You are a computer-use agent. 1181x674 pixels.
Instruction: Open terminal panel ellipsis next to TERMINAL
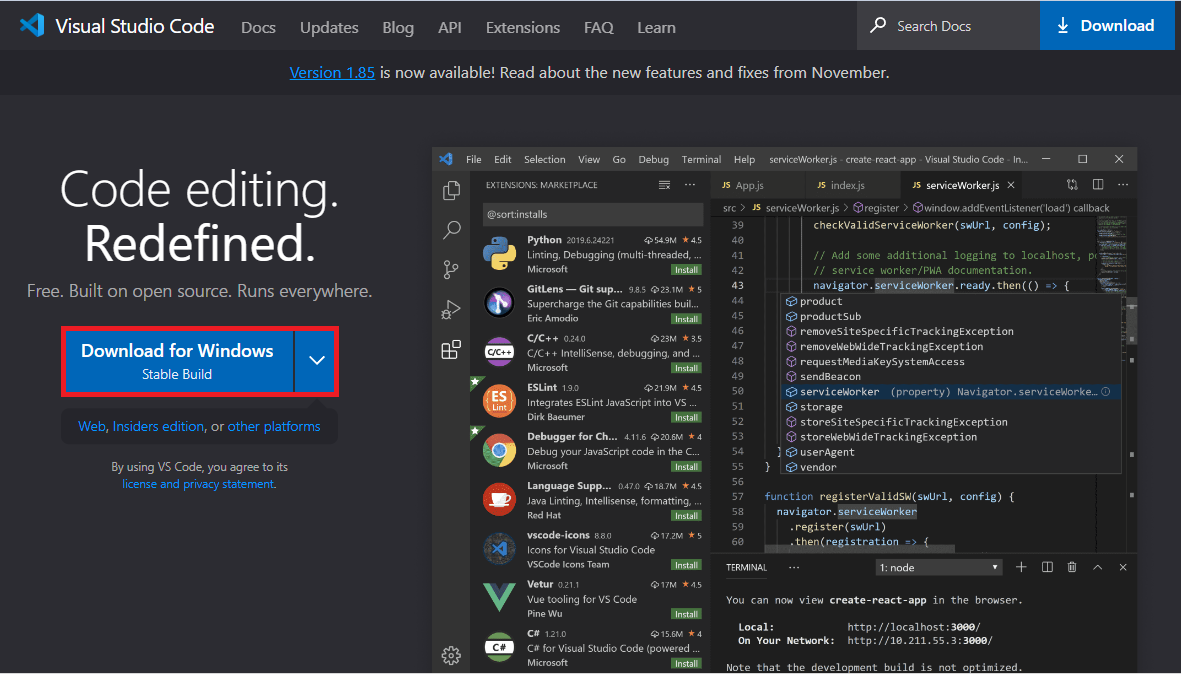(x=794, y=568)
